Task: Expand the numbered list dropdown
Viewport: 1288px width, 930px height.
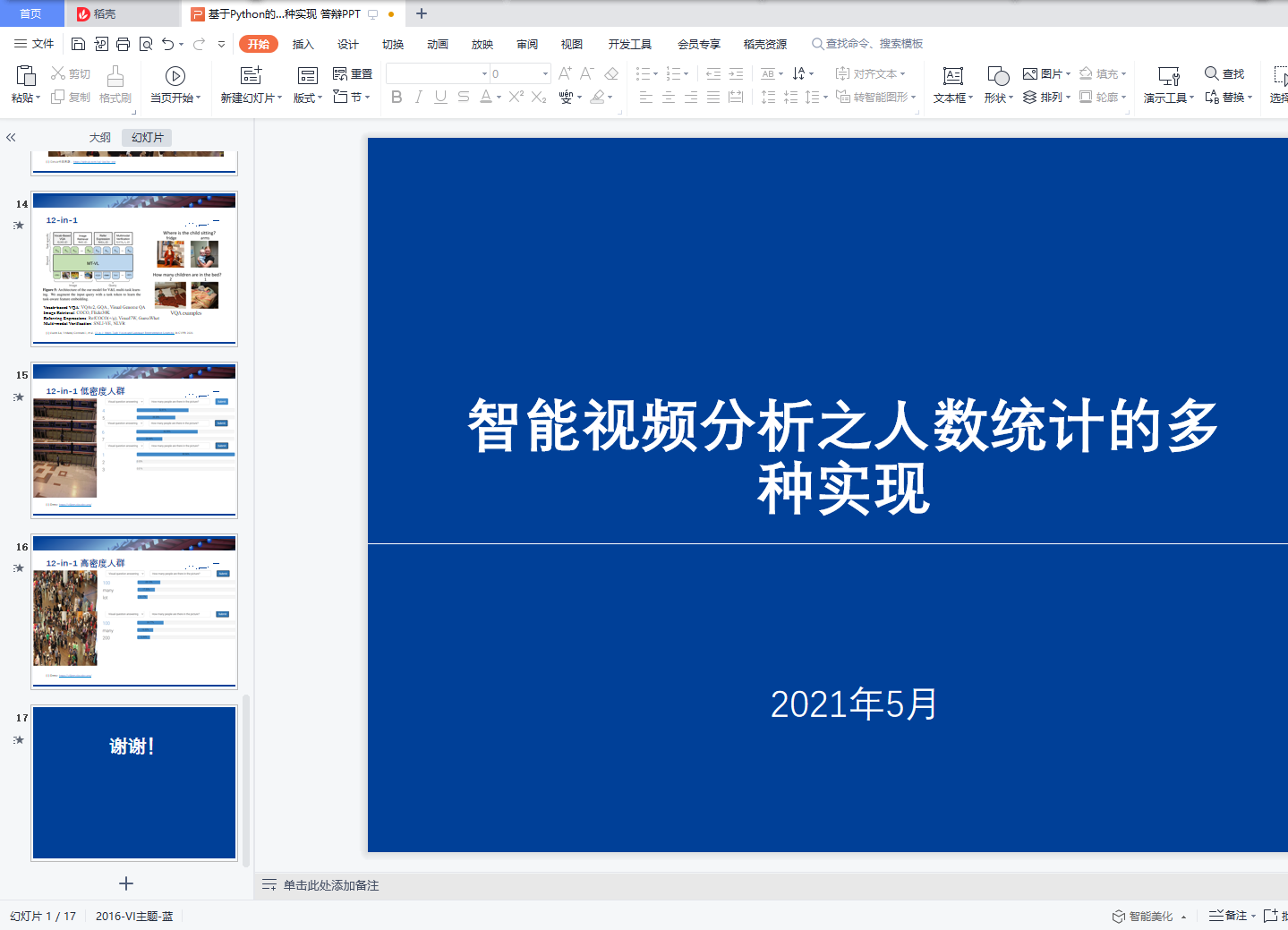Action: pos(687,73)
